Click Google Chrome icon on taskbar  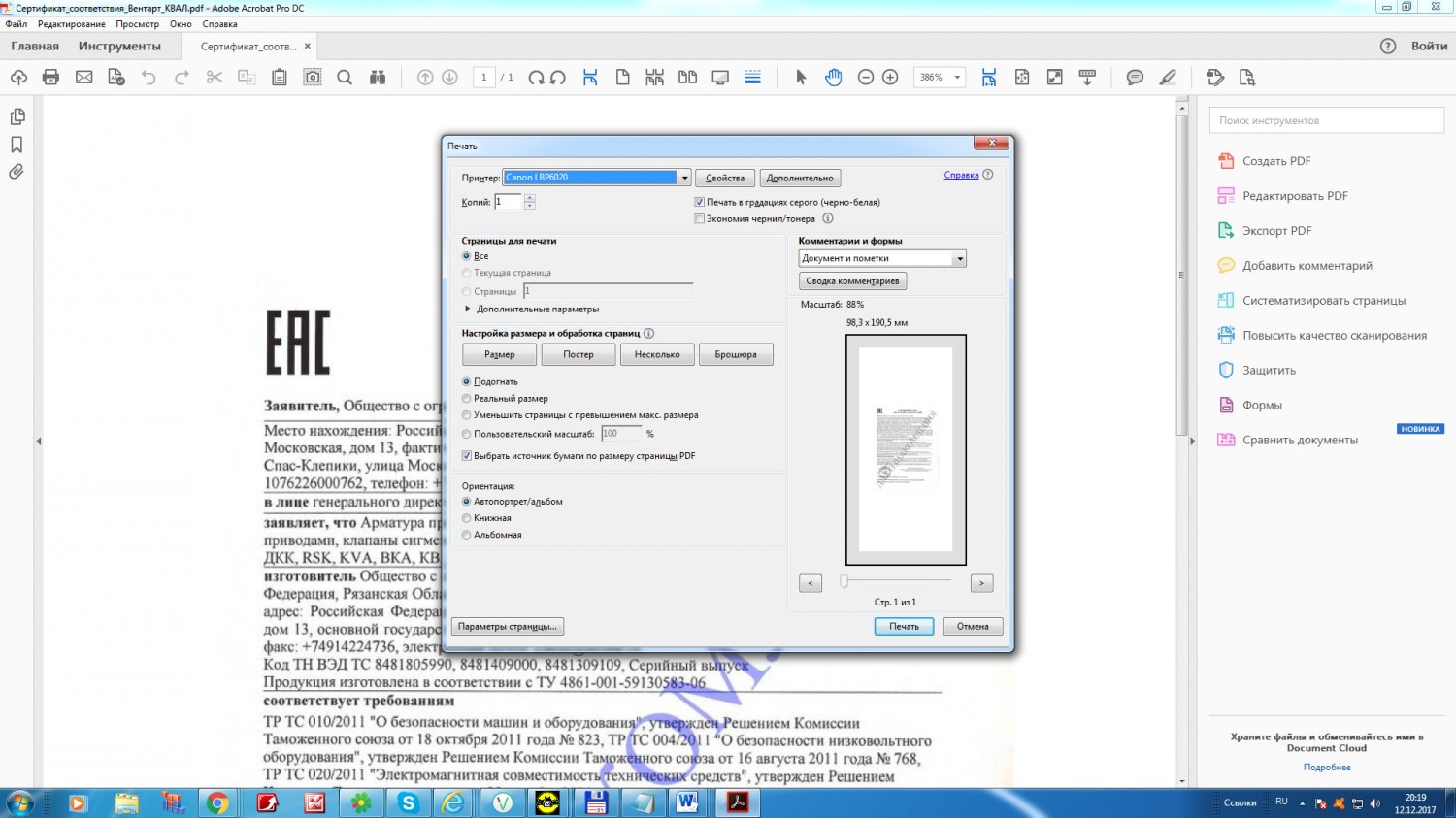(217, 803)
